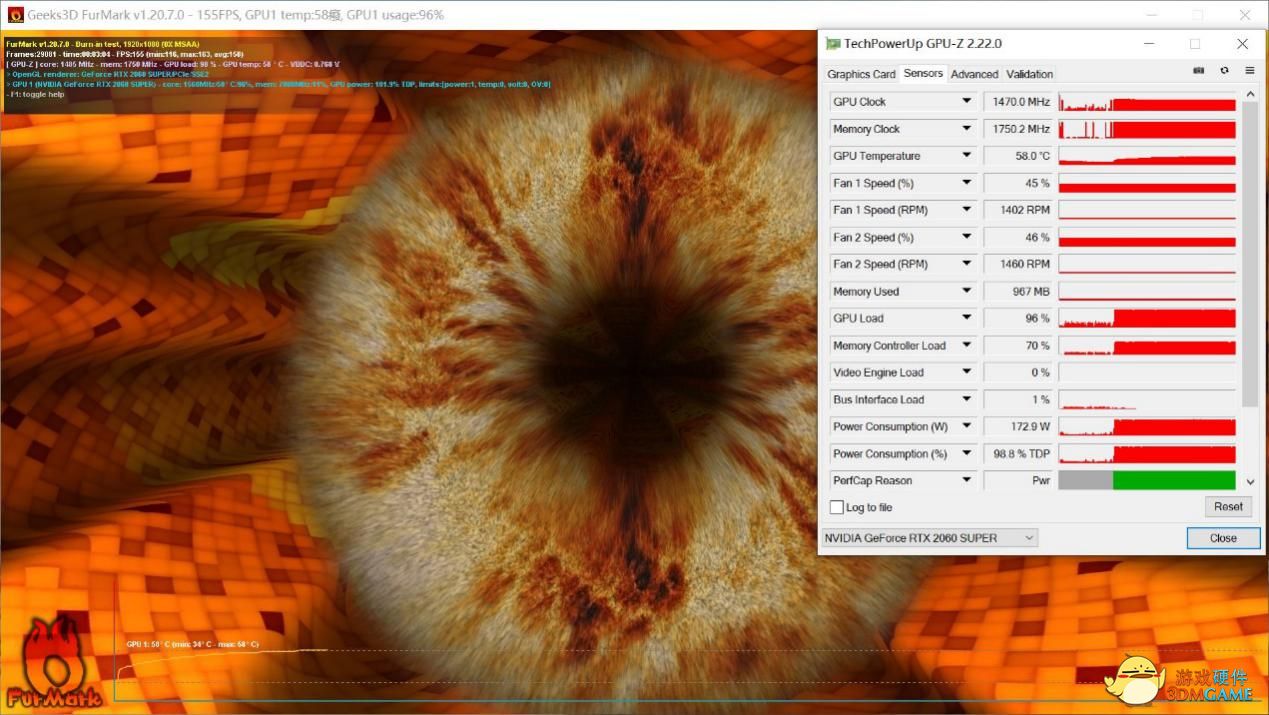Maximize the FurMark window

[1198, 15]
